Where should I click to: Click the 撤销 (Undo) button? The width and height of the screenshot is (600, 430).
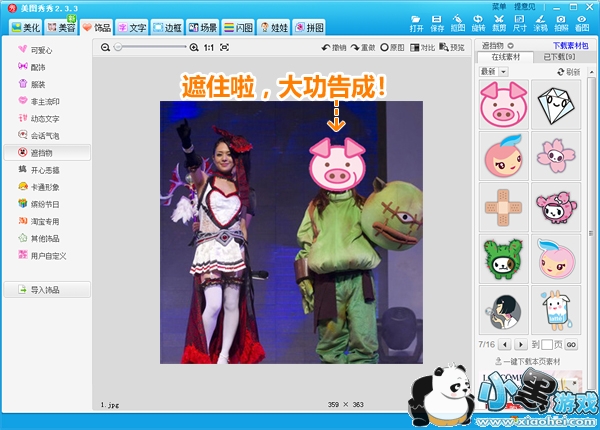click(333, 47)
